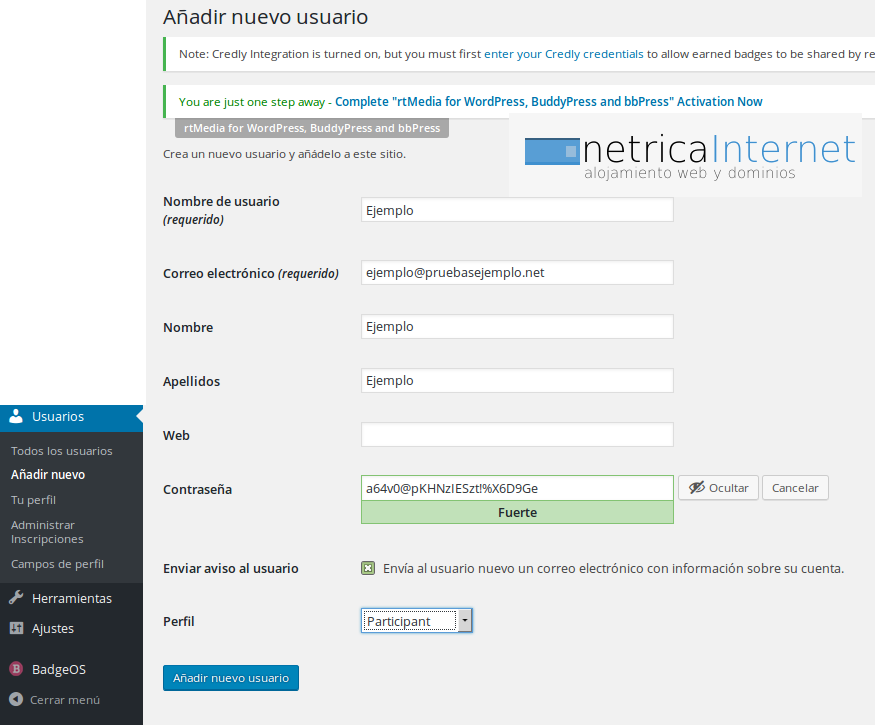
Task: Click the empty Web input field
Action: (517, 434)
